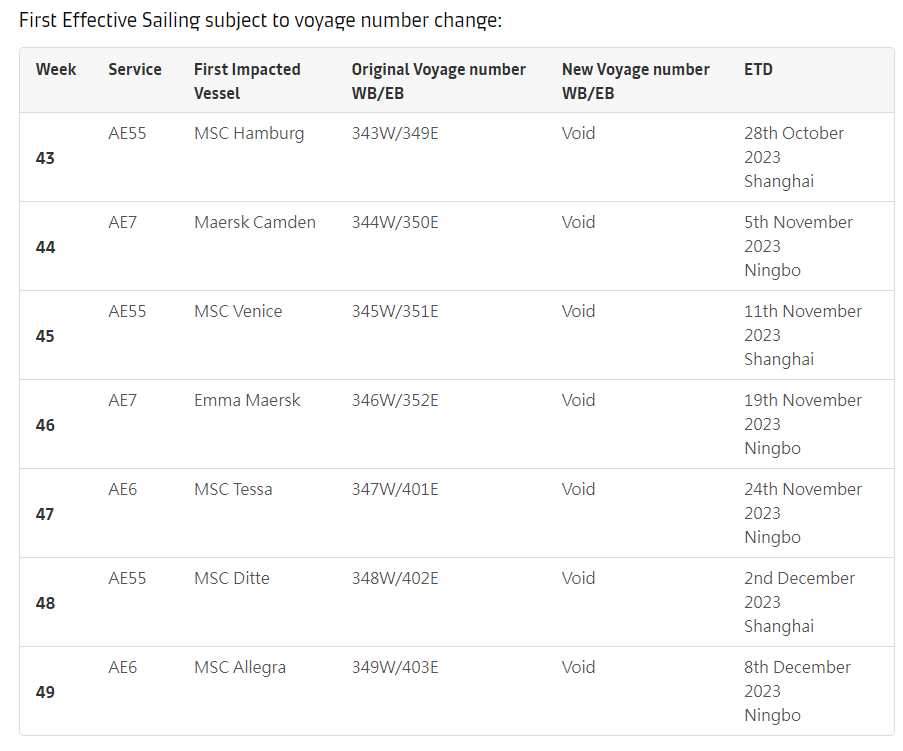Click the Maersk Camden vessel name

(255, 222)
